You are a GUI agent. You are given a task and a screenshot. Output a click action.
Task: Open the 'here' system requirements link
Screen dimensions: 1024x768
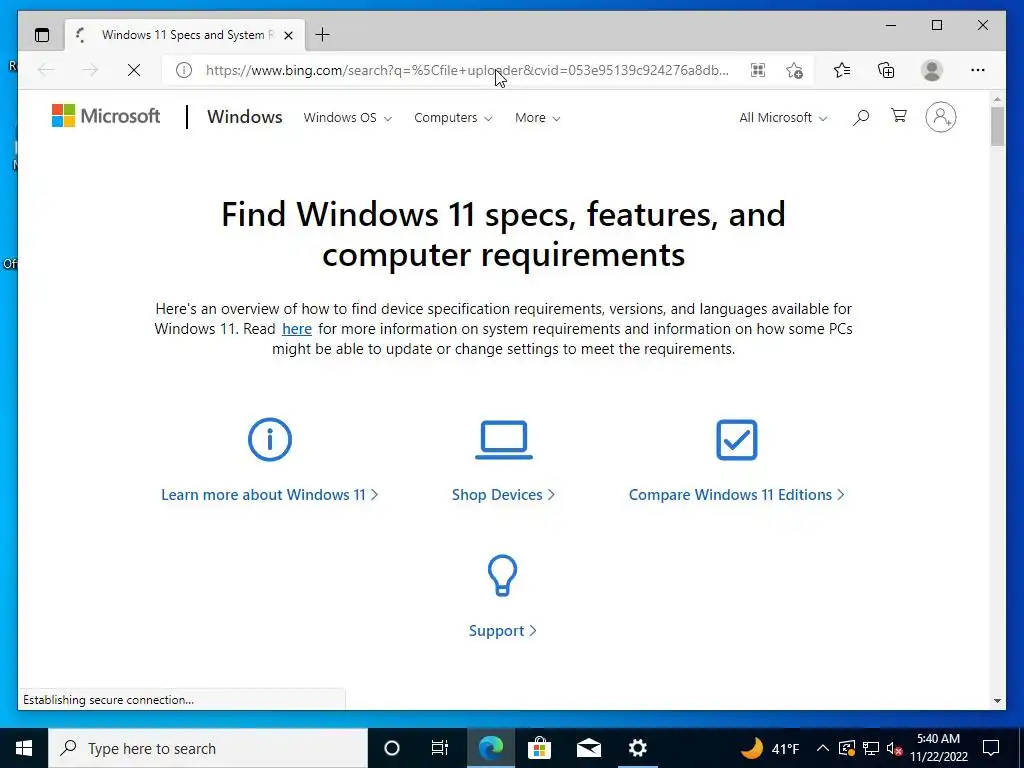[296, 329]
